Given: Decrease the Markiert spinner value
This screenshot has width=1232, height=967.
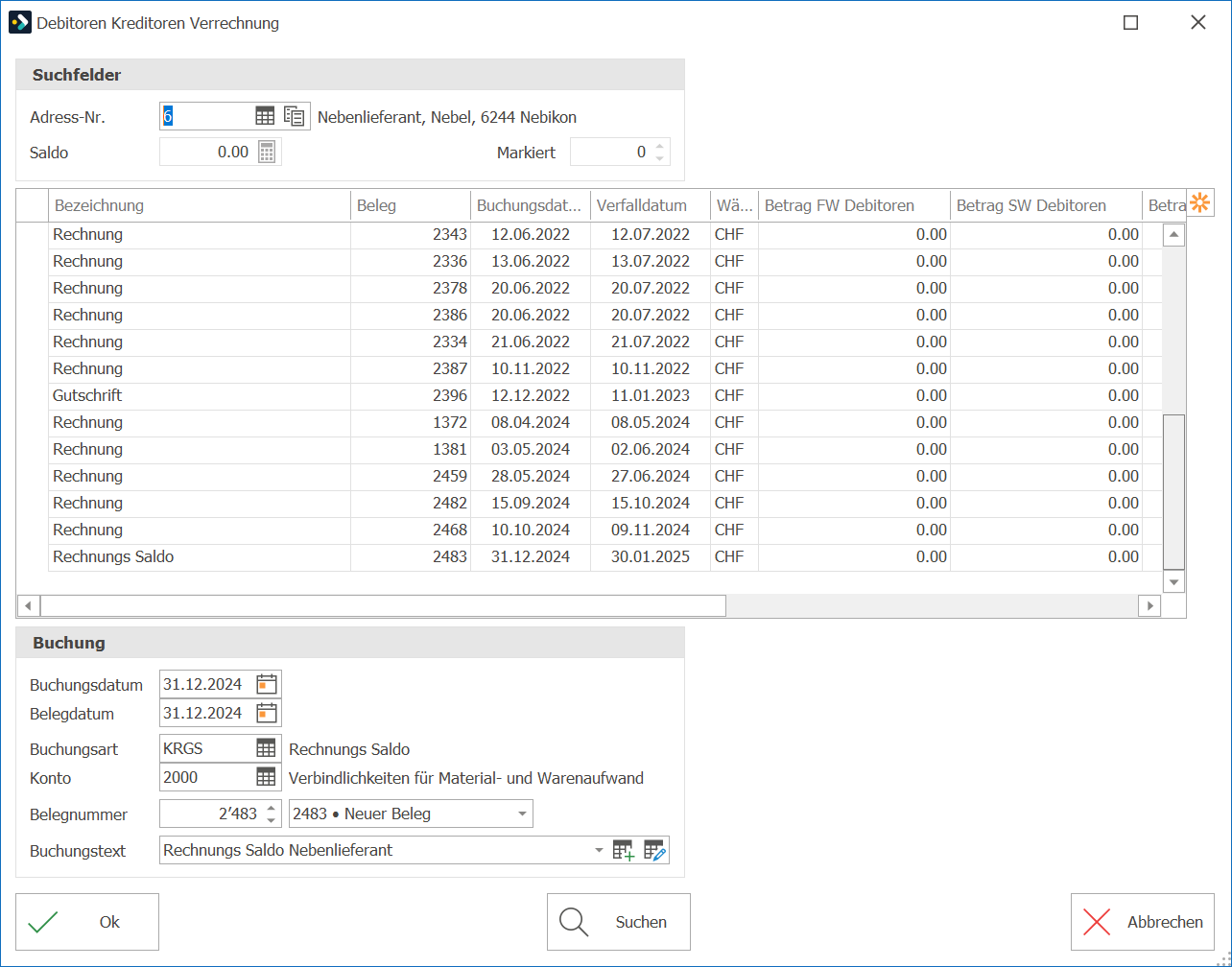Looking at the screenshot, I should (659, 158).
